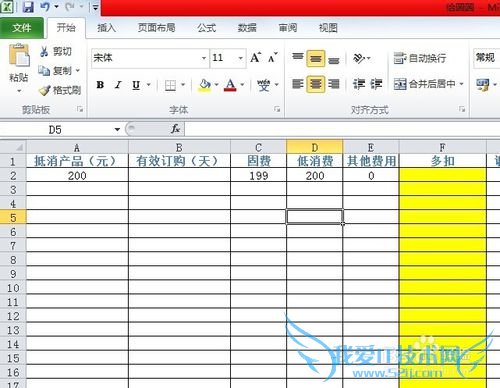The width and height of the screenshot is (500, 388).
Task: Click the Cut (剪切) scissors button
Action: click(x=55, y=52)
